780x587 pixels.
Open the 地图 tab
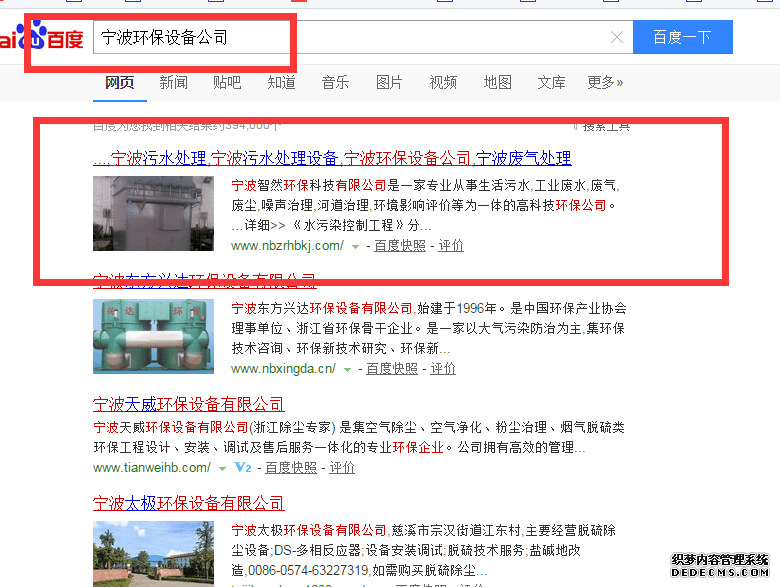click(497, 82)
